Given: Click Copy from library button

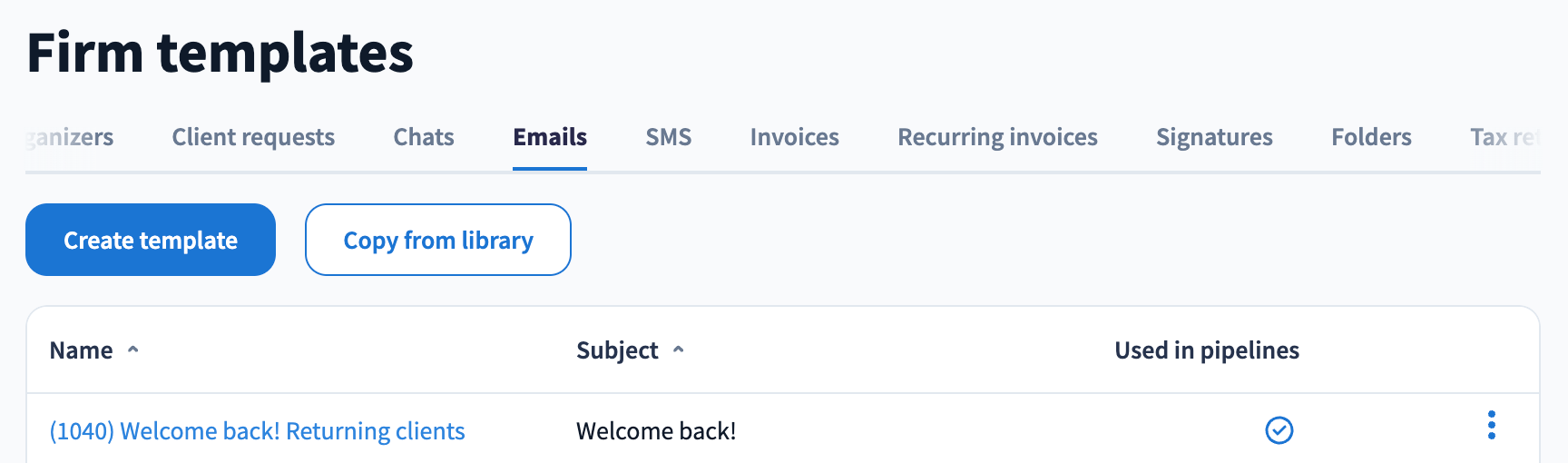Looking at the screenshot, I should point(438,240).
